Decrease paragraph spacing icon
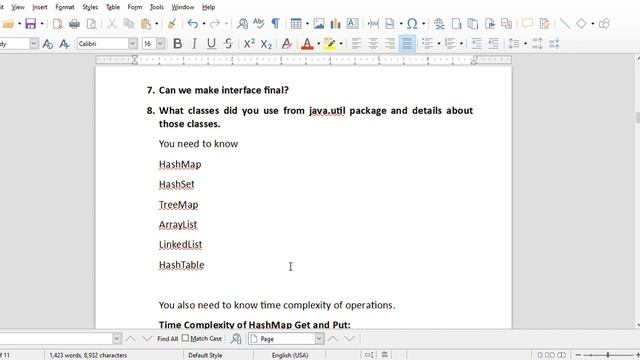This screenshot has width=640, height=360. tap(554, 43)
